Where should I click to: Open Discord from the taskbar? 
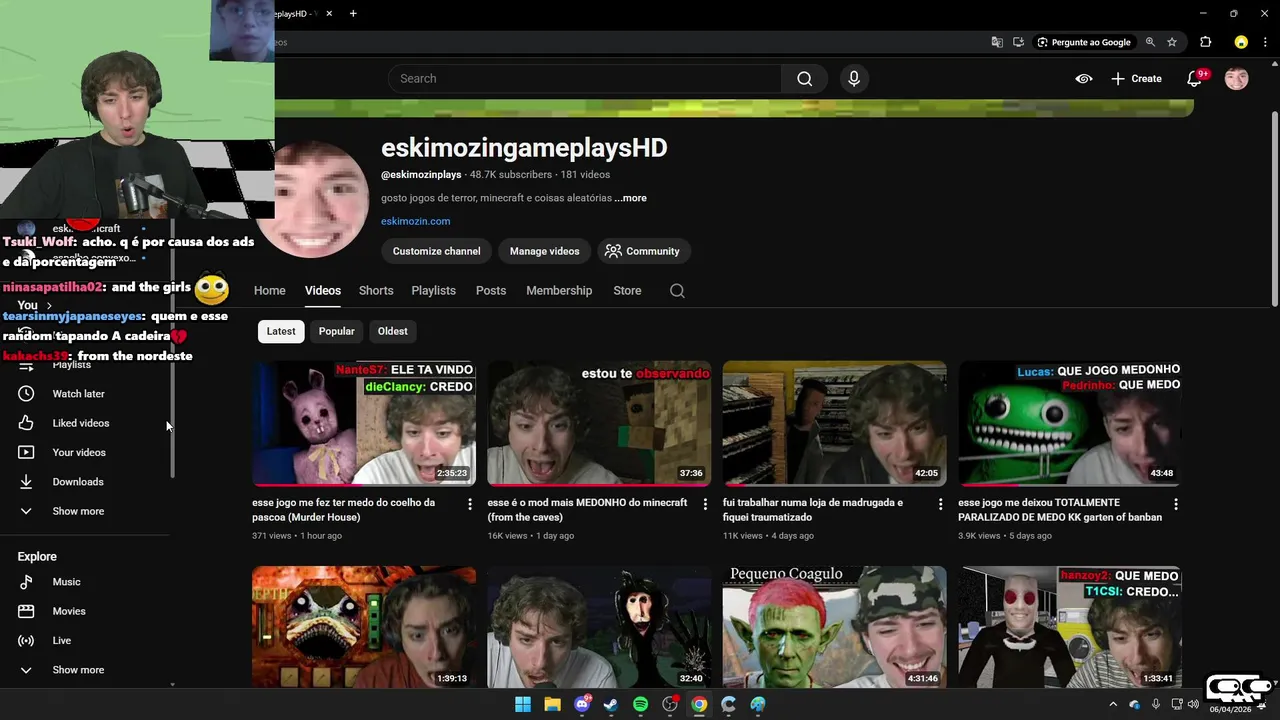click(x=582, y=705)
